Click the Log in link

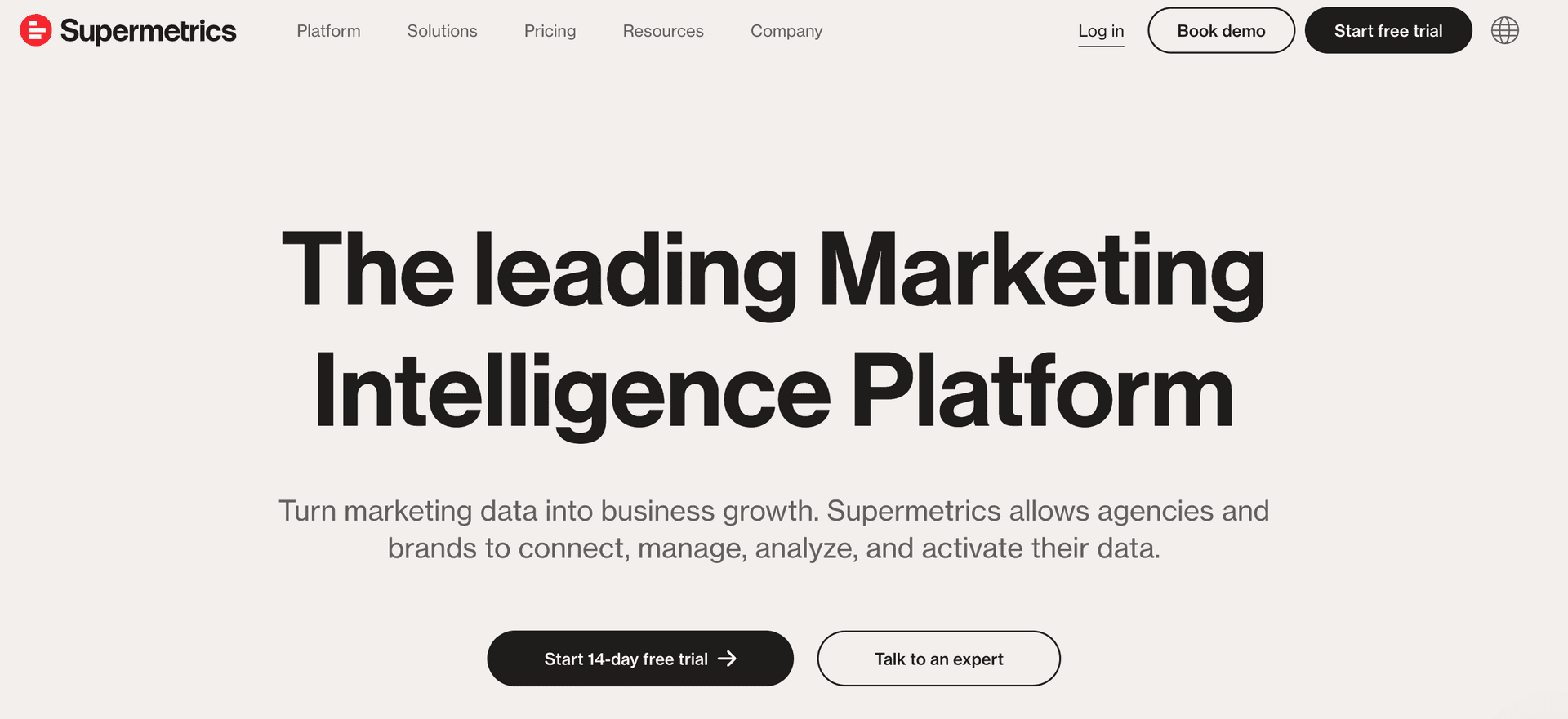coord(1100,31)
